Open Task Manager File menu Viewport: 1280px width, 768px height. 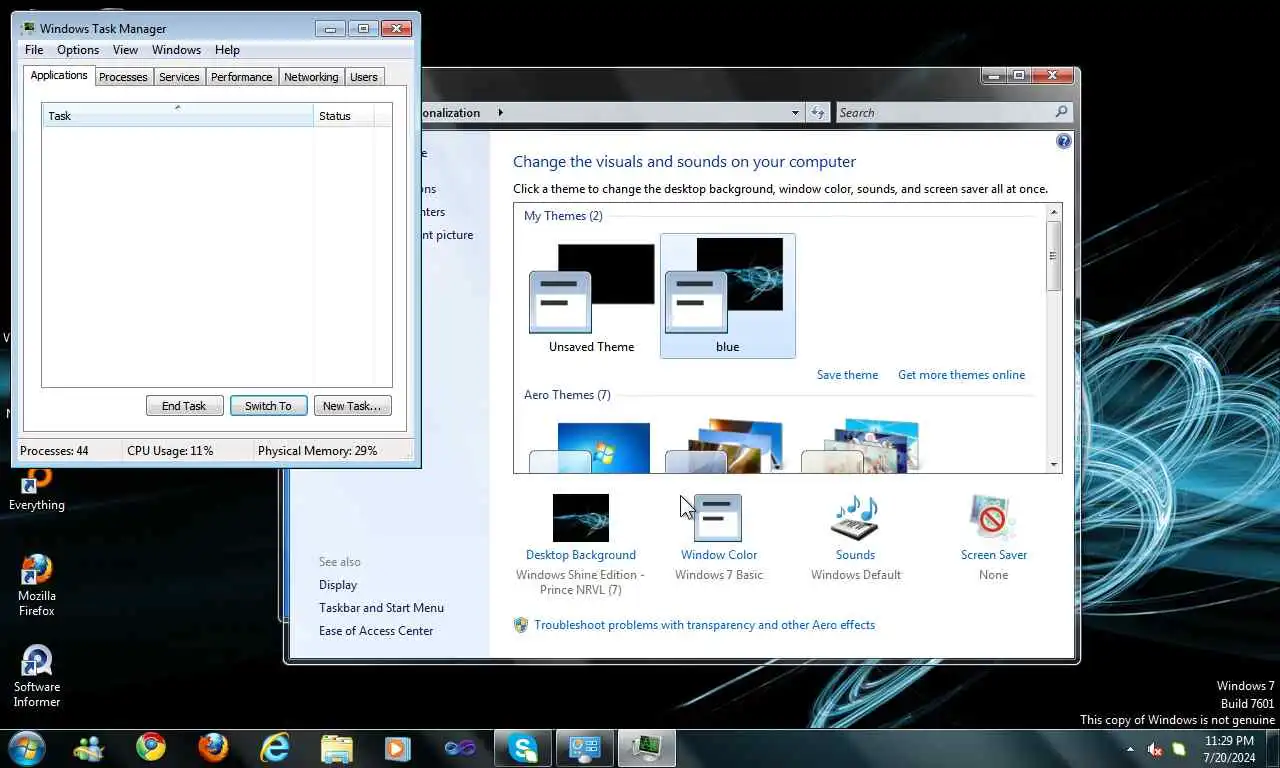34,50
